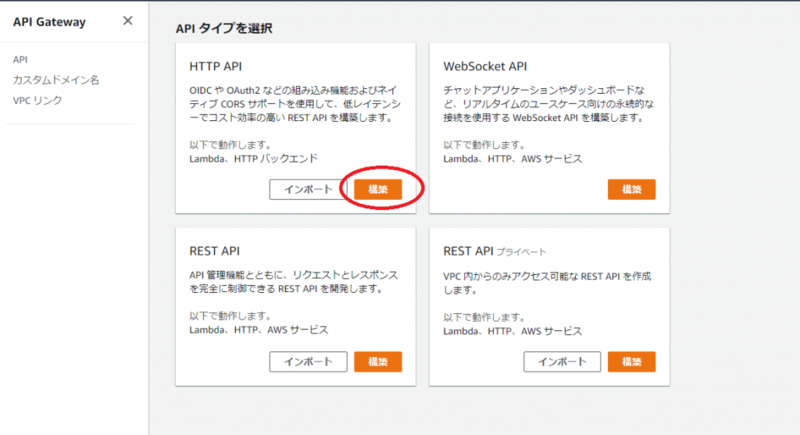Click the API Gateway panel title
Viewport: 800px width, 435px height.
pyautogui.click(x=49, y=22)
